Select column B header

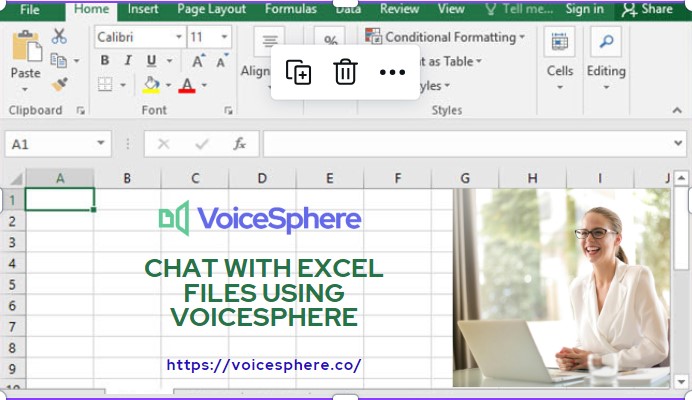(x=127, y=178)
